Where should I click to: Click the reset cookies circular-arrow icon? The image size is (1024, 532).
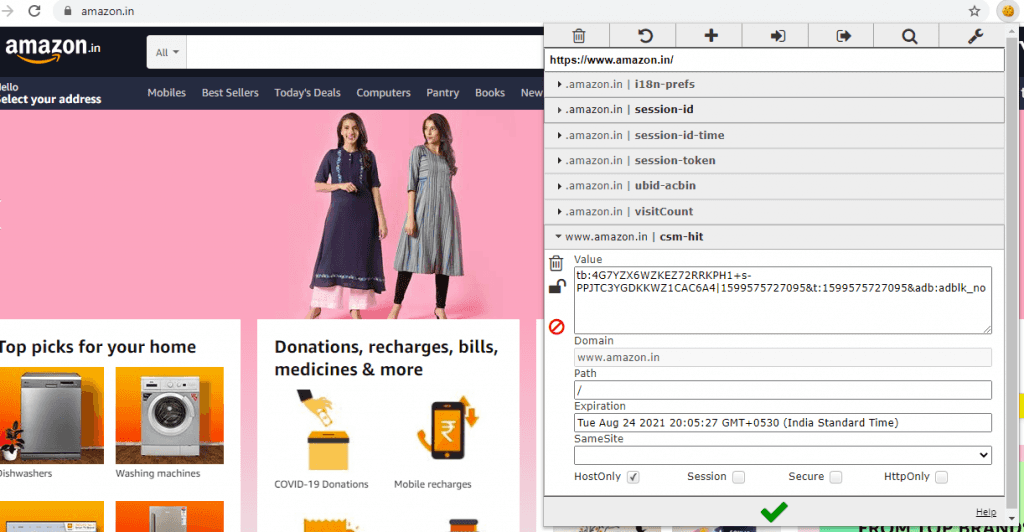coord(645,36)
